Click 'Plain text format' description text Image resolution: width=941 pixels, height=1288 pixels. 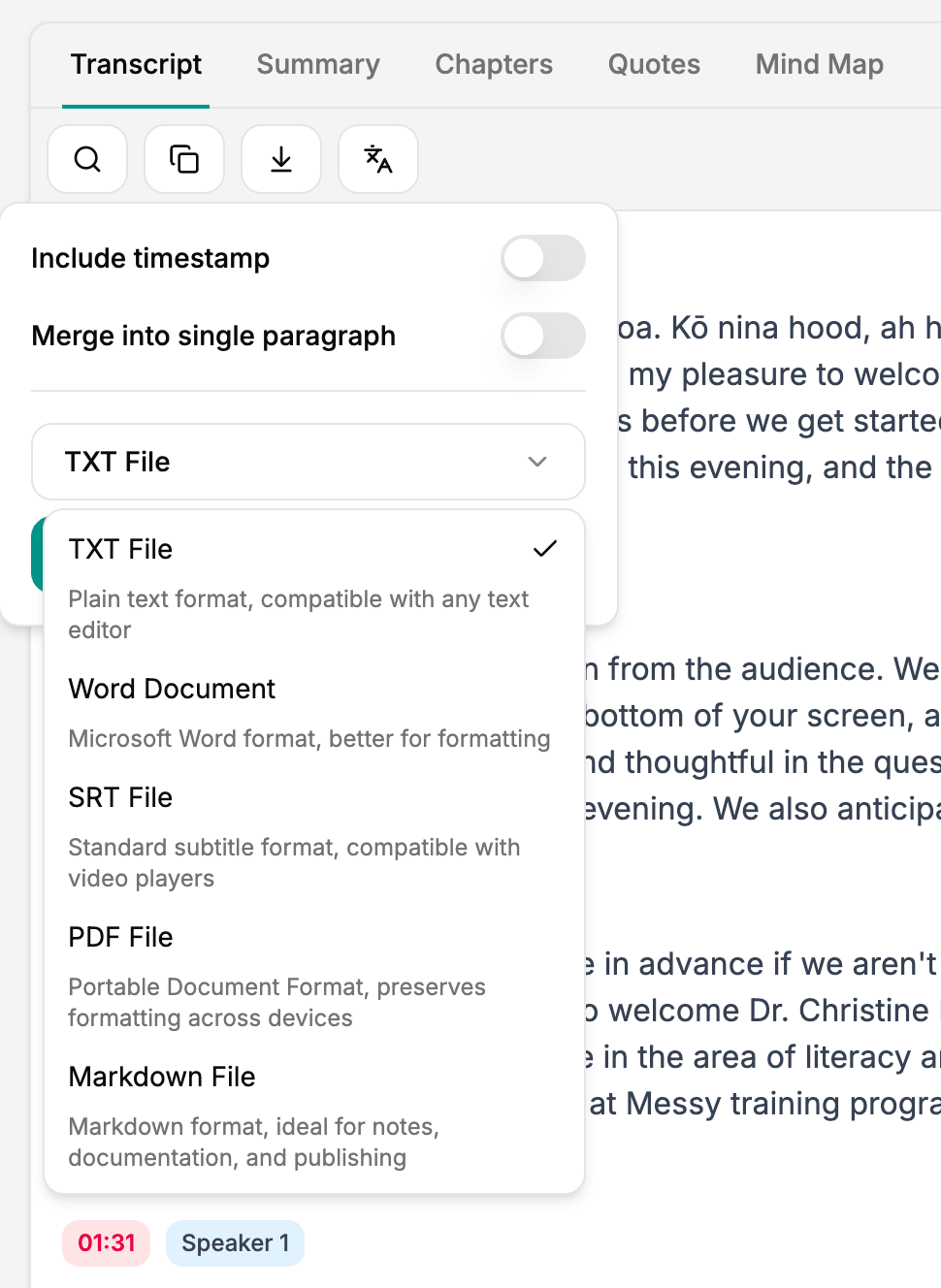click(298, 614)
